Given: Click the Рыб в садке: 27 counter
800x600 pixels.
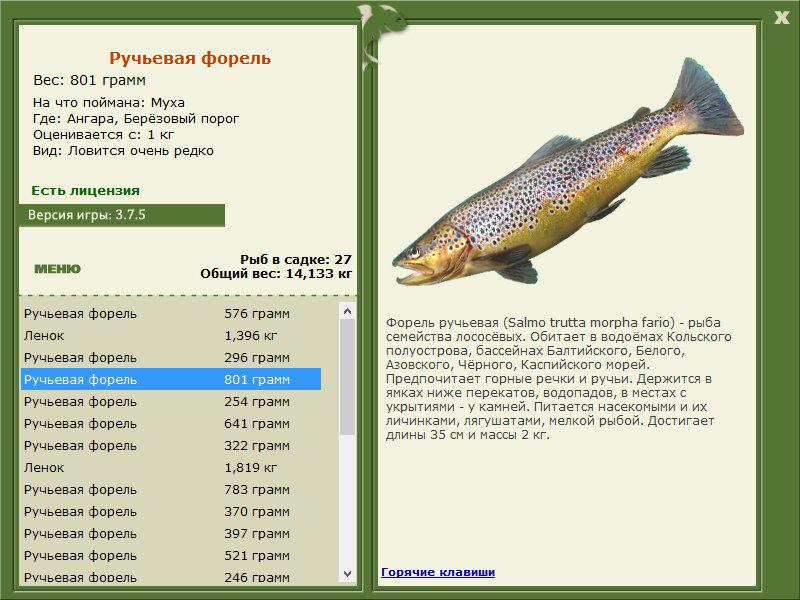Looking at the screenshot, I should point(296,260).
